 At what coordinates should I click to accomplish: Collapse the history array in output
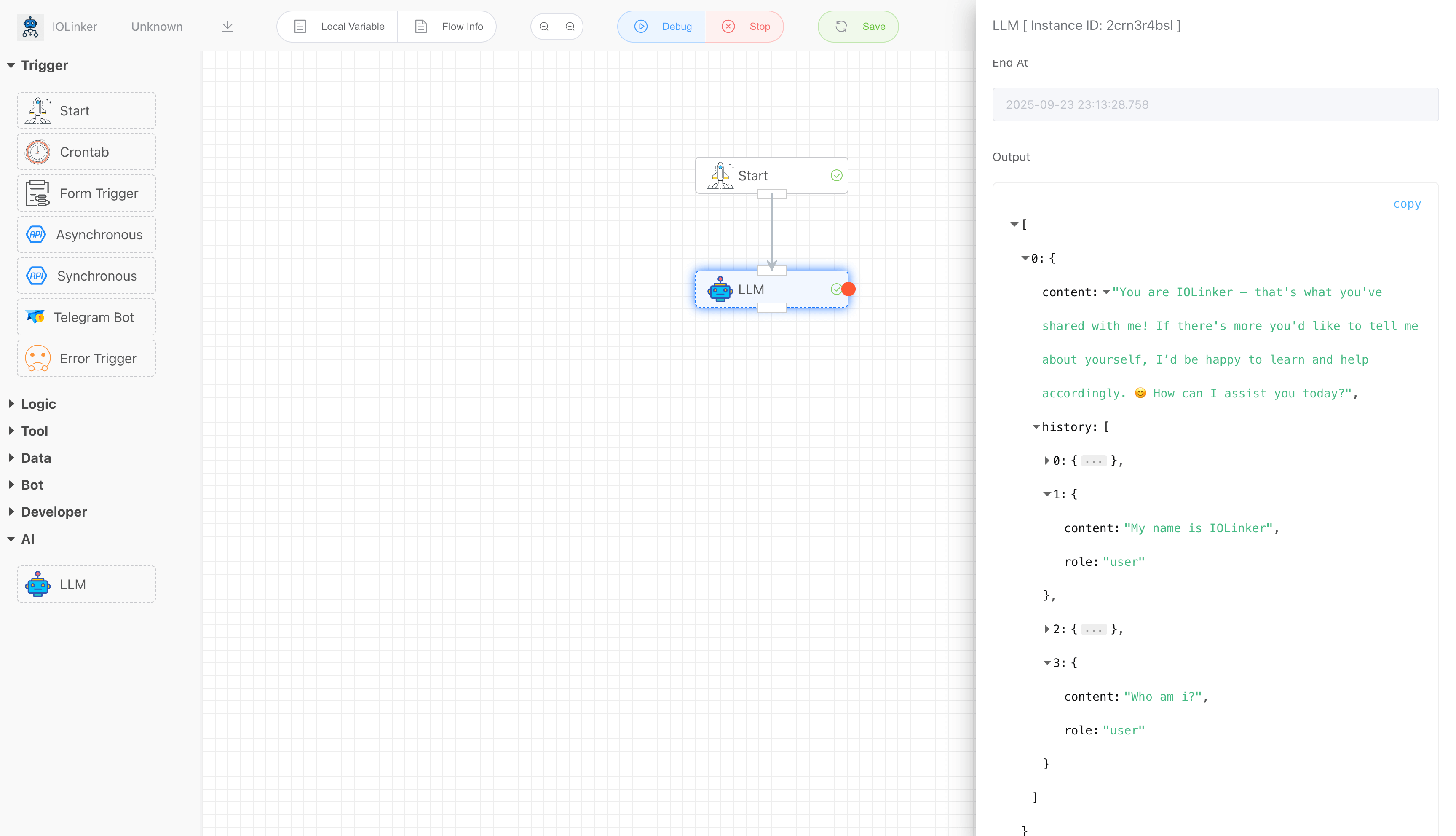click(1036, 426)
